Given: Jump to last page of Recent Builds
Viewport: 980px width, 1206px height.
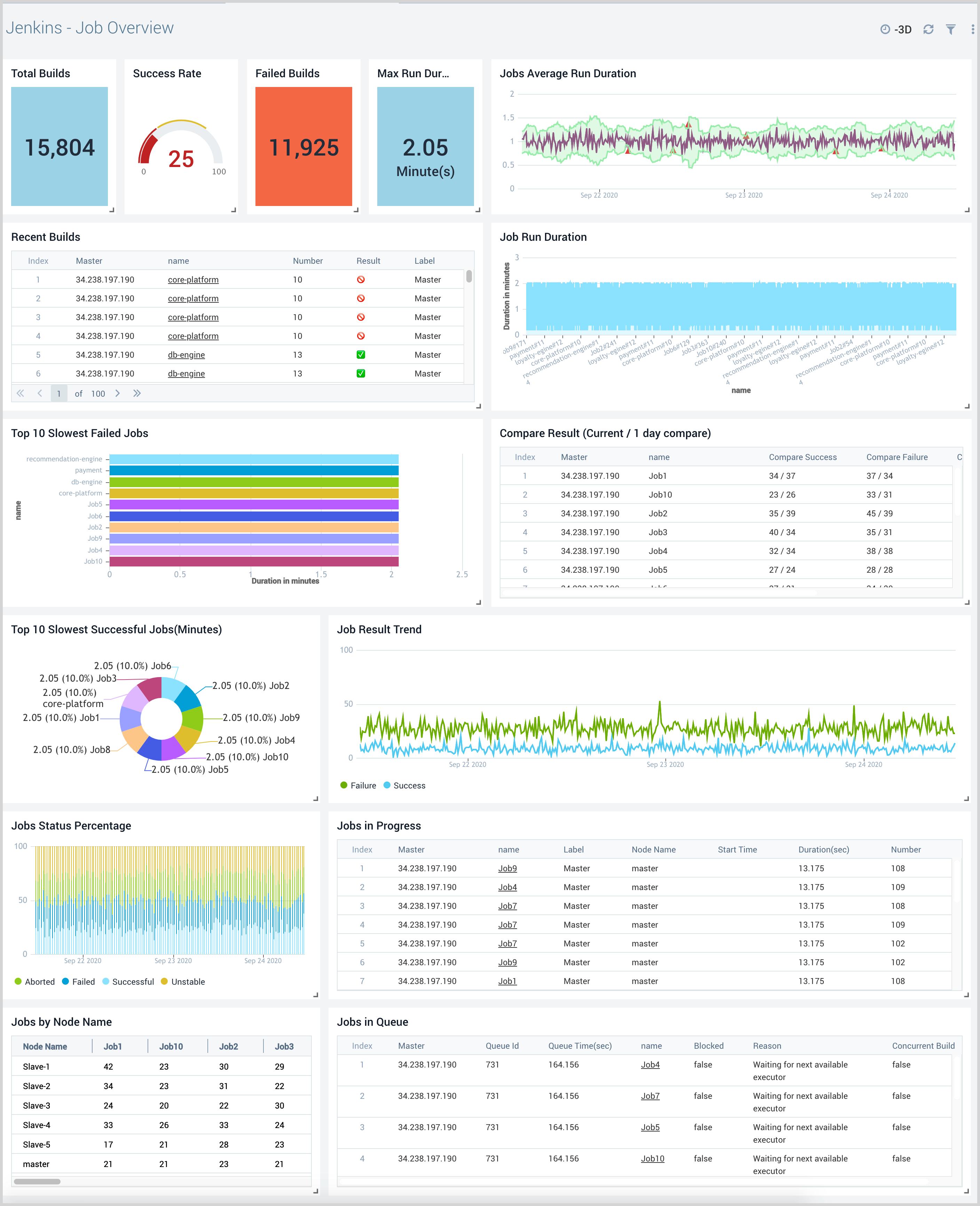Looking at the screenshot, I should coord(137,393).
